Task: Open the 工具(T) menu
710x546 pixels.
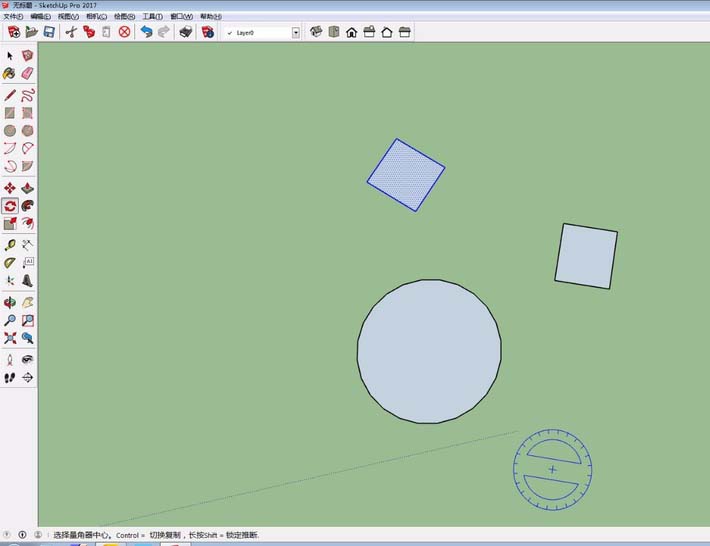Action: pyautogui.click(x=152, y=17)
